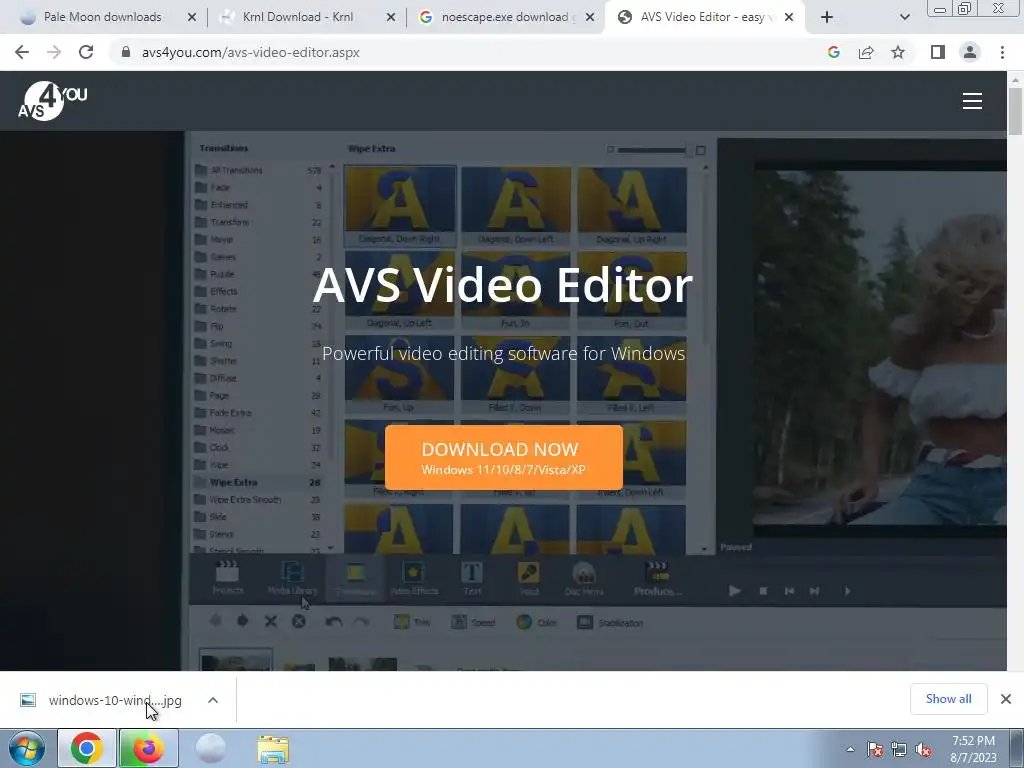Click the Download Now button

point(504,458)
